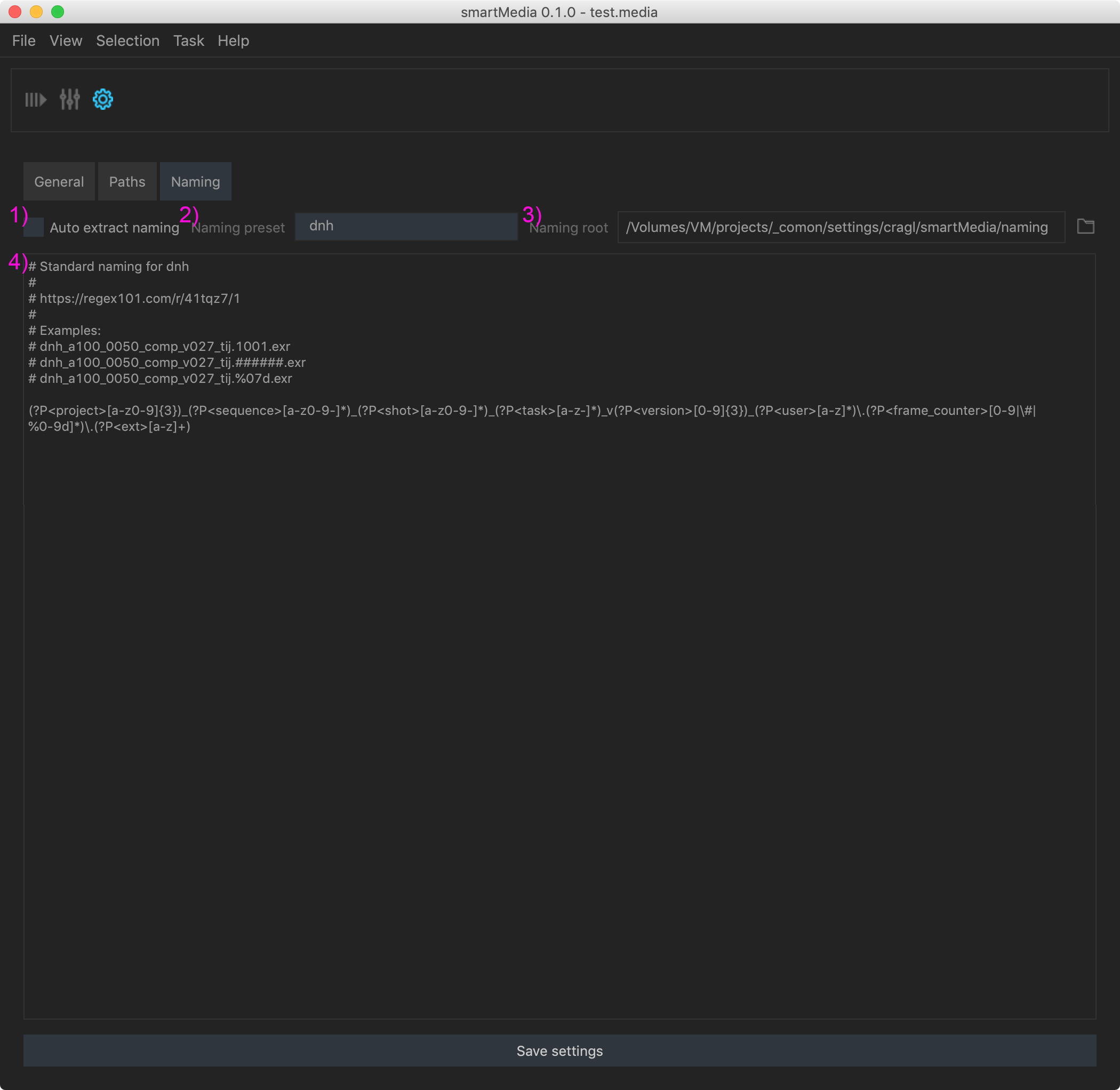
Task: Open the Selection menu
Action: pos(127,41)
